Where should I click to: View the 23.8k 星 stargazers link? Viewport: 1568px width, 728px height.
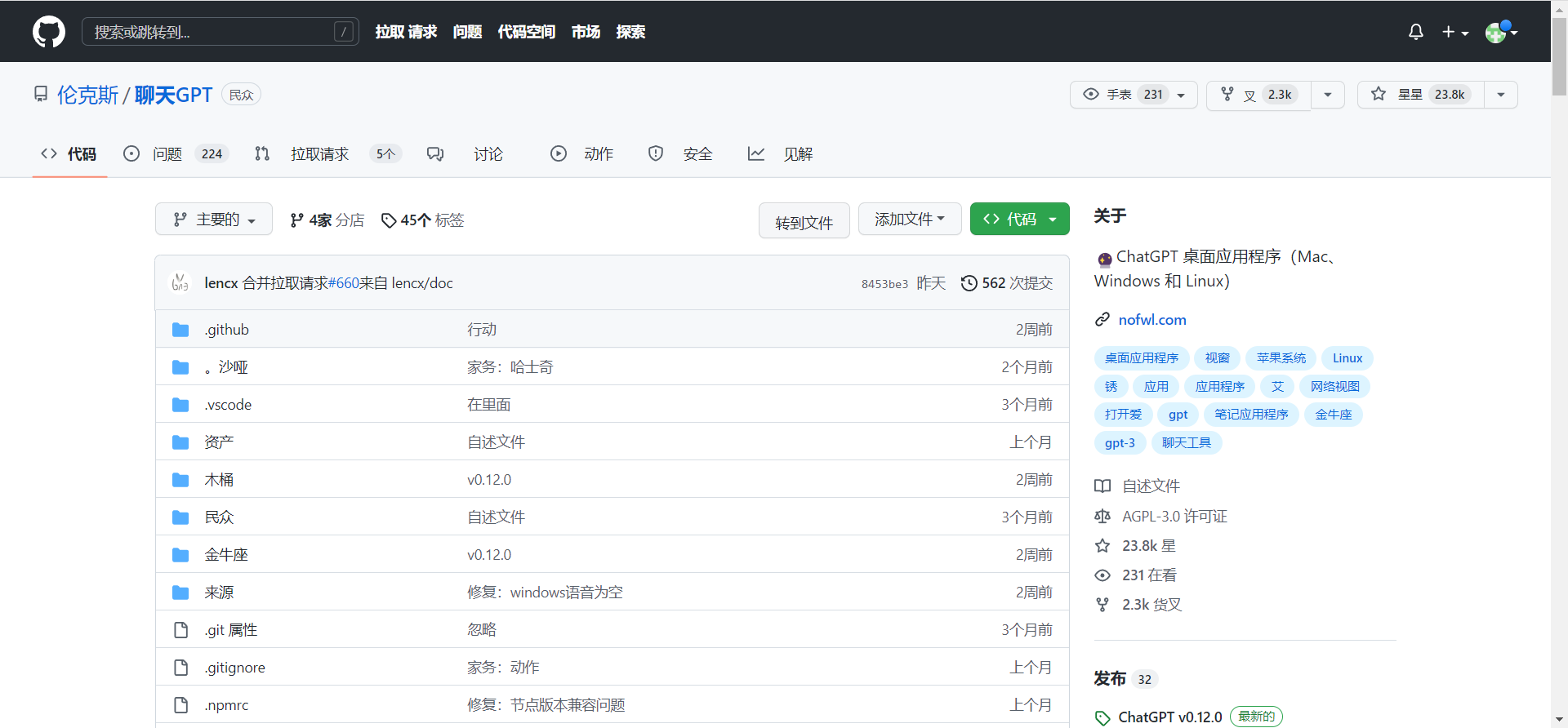click(1135, 546)
